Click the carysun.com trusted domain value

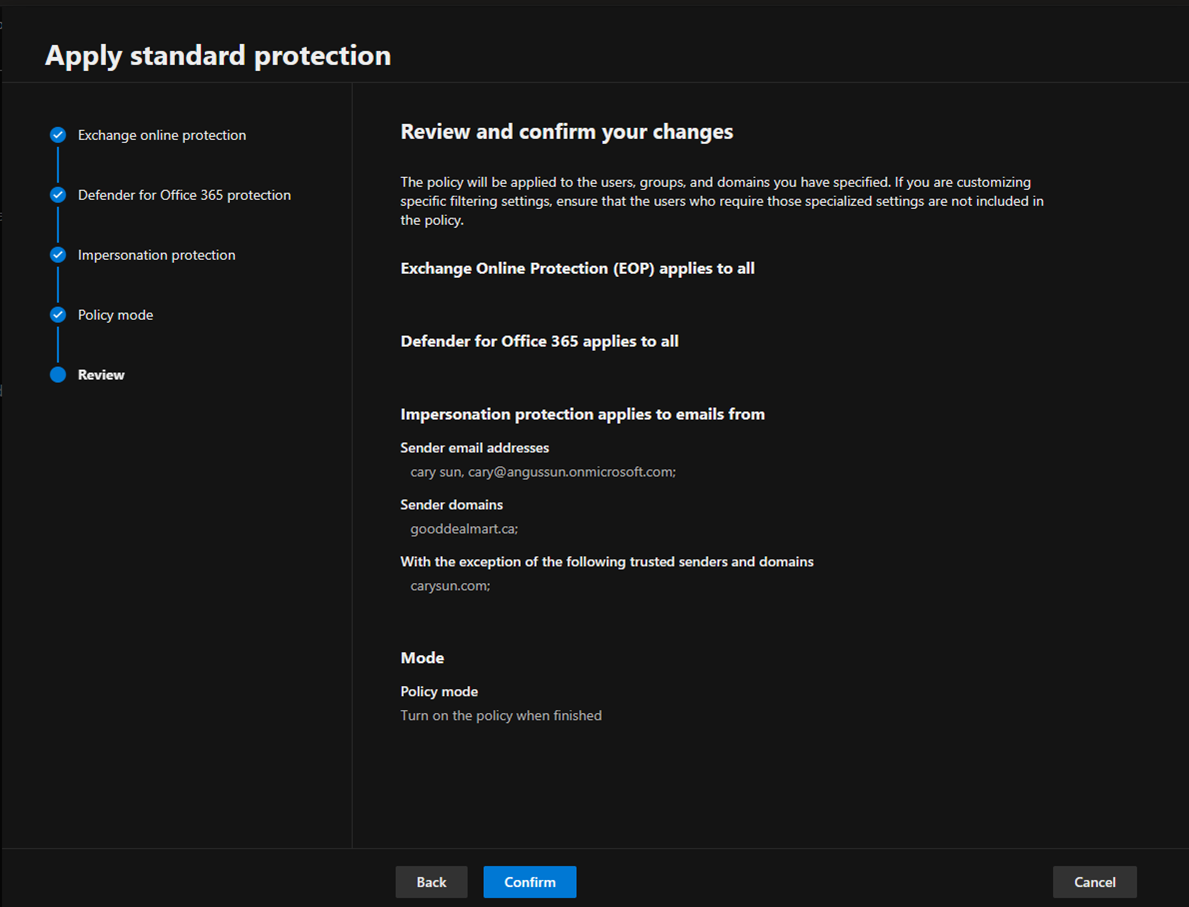click(450, 585)
